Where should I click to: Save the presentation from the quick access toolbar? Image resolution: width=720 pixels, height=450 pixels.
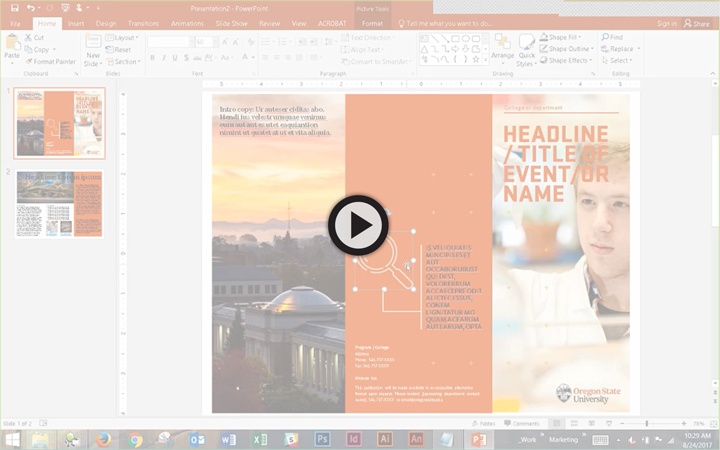15,8
